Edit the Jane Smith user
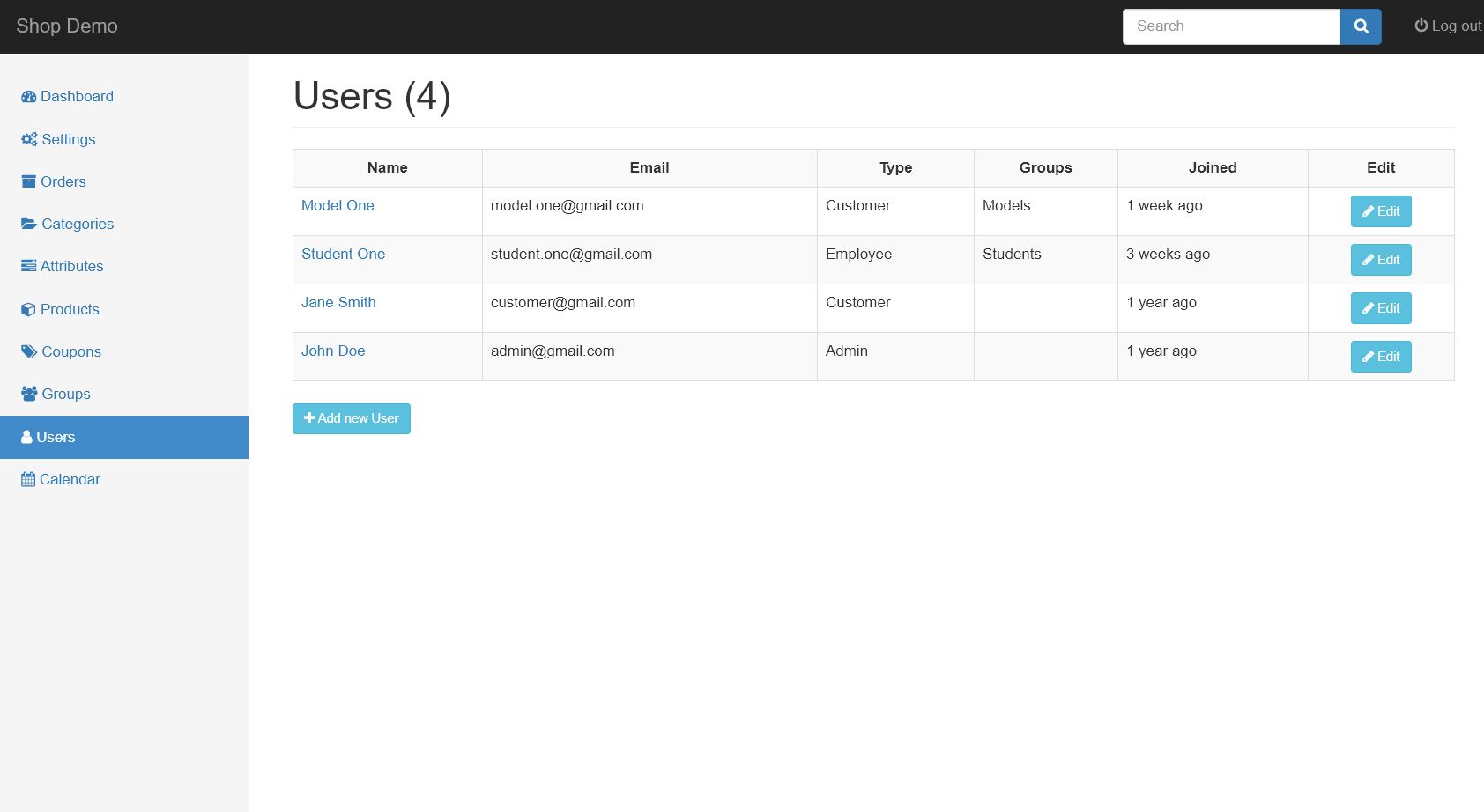Screen dimensions: 1484x812 pos(1381,308)
